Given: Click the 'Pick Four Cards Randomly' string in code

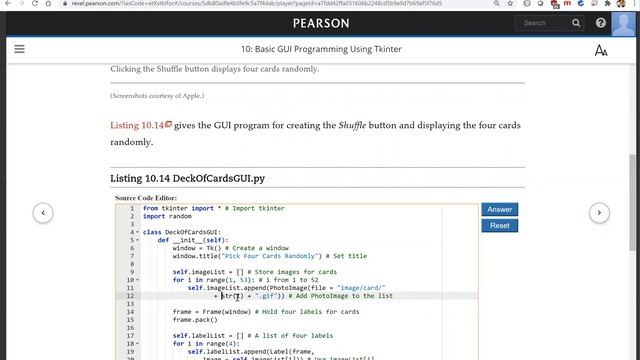Looking at the screenshot, I should tap(269, 256).
